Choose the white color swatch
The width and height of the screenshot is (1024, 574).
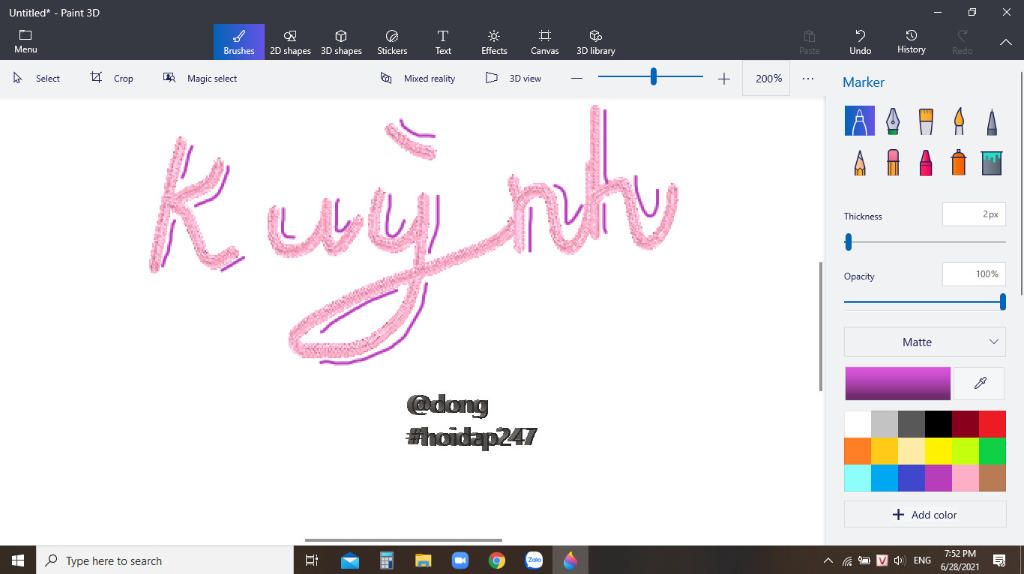857,424
